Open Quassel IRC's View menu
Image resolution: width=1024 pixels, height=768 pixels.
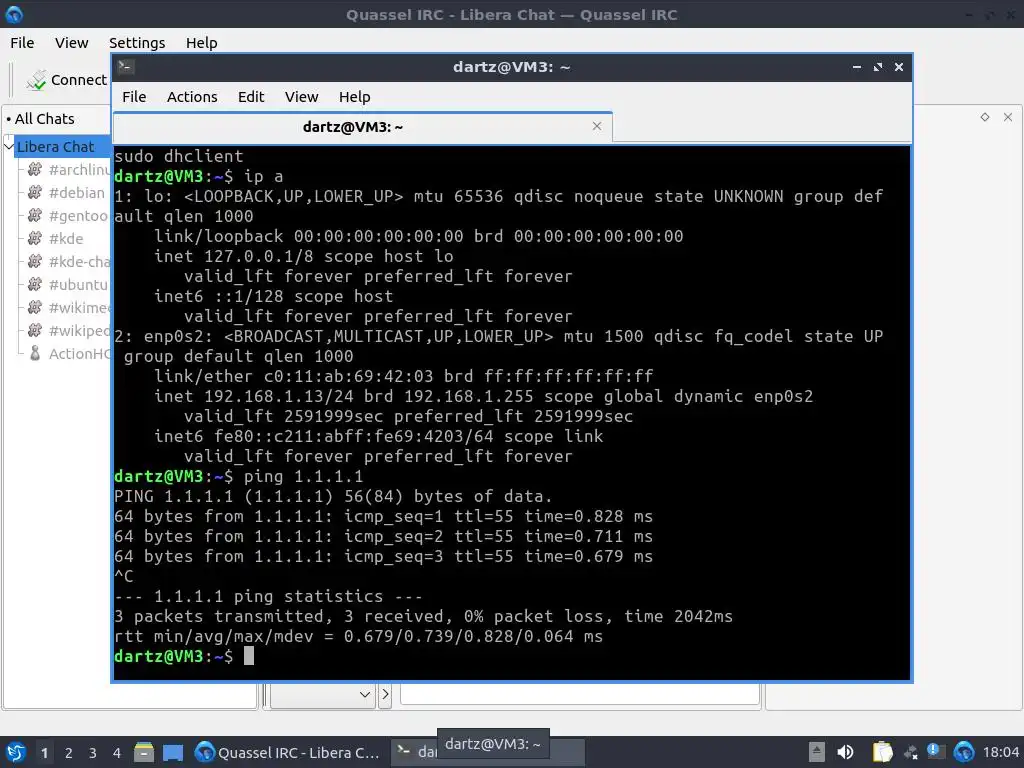point(71,42)
